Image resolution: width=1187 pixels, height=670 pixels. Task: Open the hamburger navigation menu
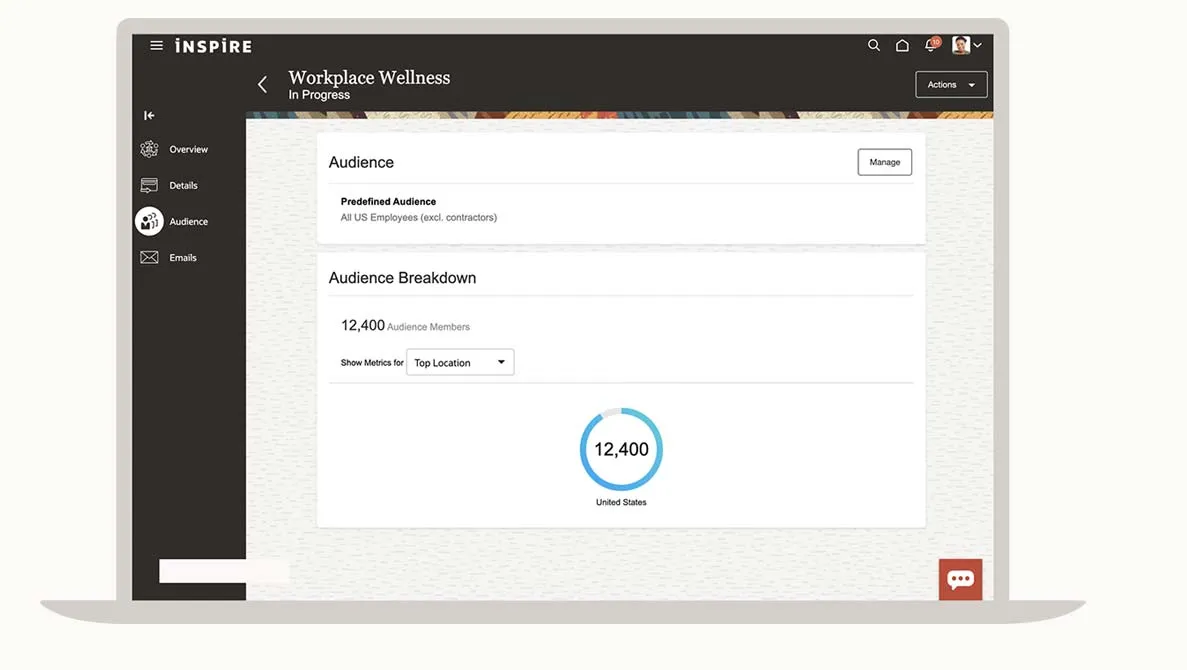pos(156,45)
